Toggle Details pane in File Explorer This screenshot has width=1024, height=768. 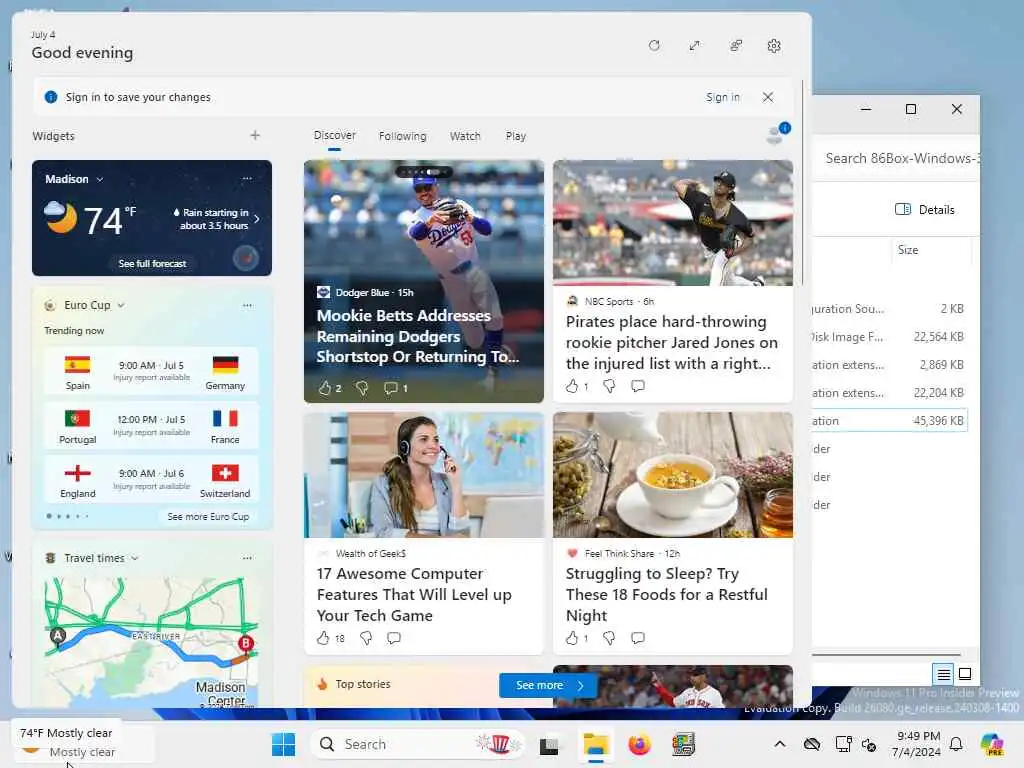(x=924, y=210)
